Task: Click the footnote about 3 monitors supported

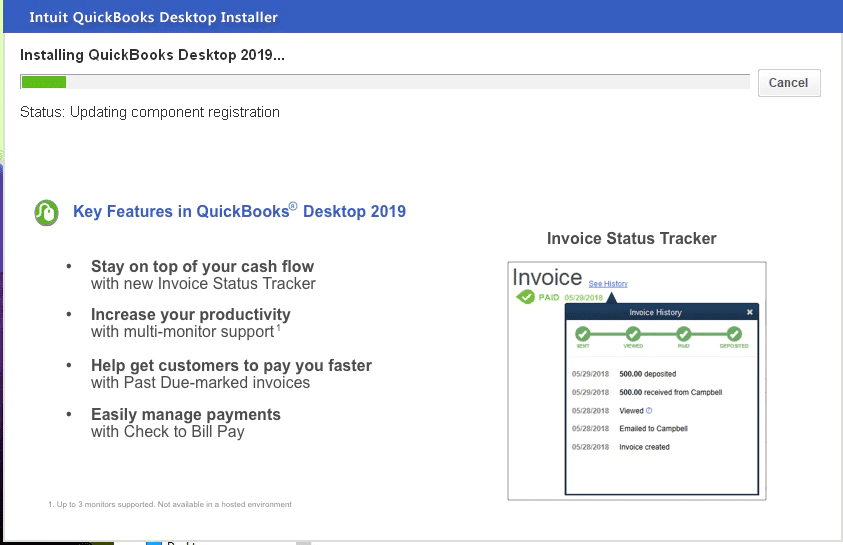Action: [170, 504]
